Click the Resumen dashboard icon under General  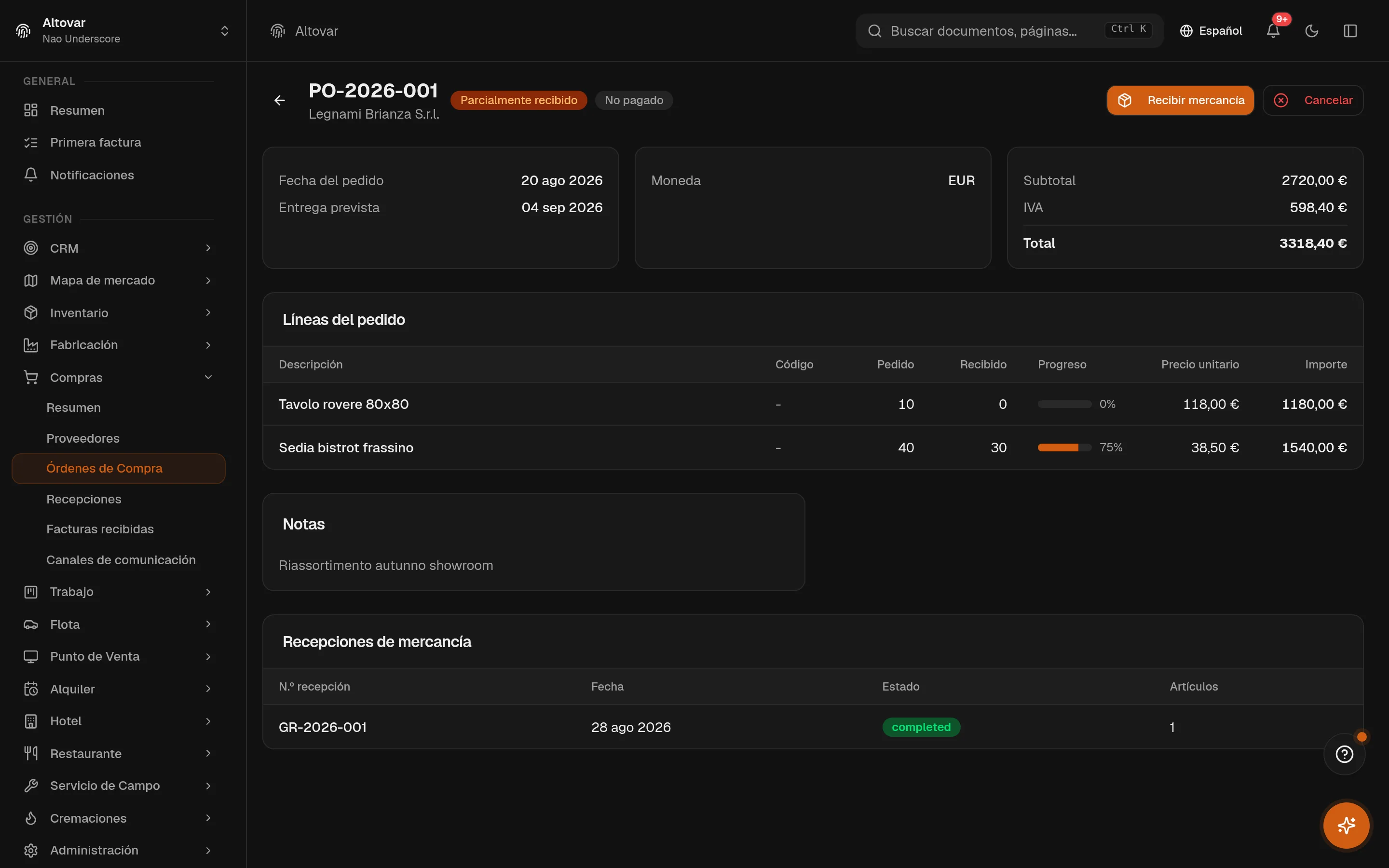click(x=31, y=110)
